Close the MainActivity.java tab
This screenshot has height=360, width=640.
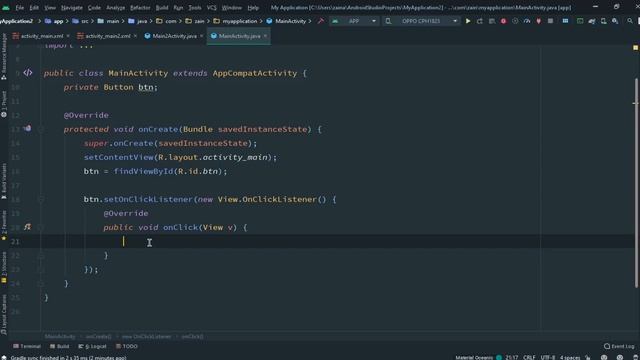pos(265,36)
